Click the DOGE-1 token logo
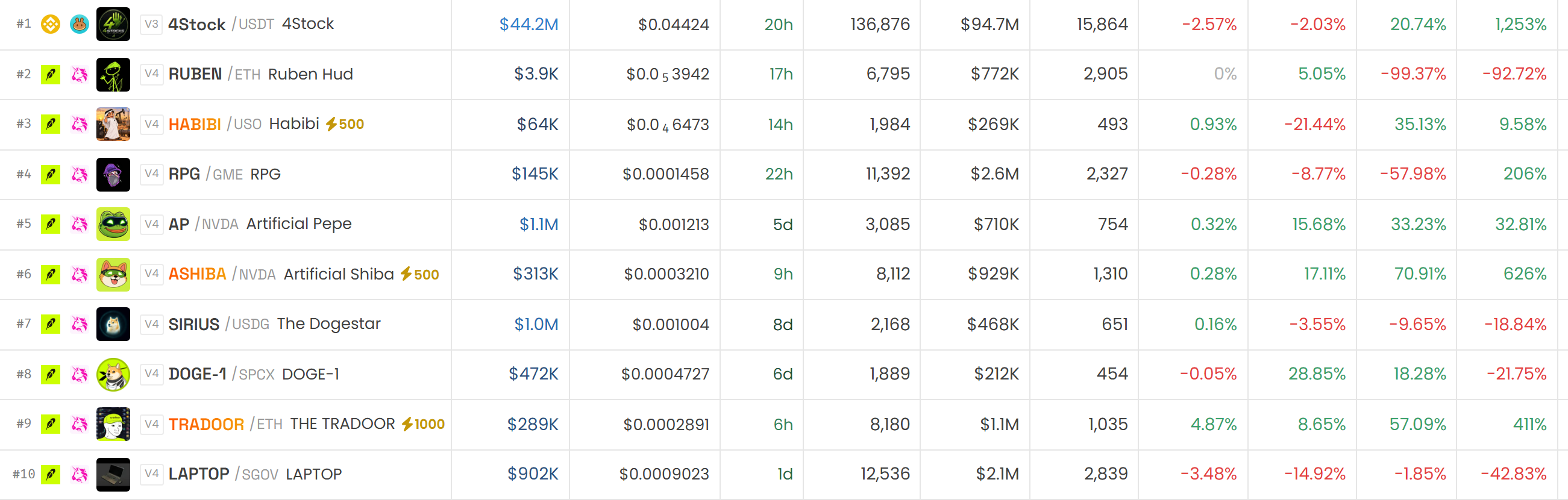Image resolution: width=1568 pixels, height=500 pixels. pos(113,375)
